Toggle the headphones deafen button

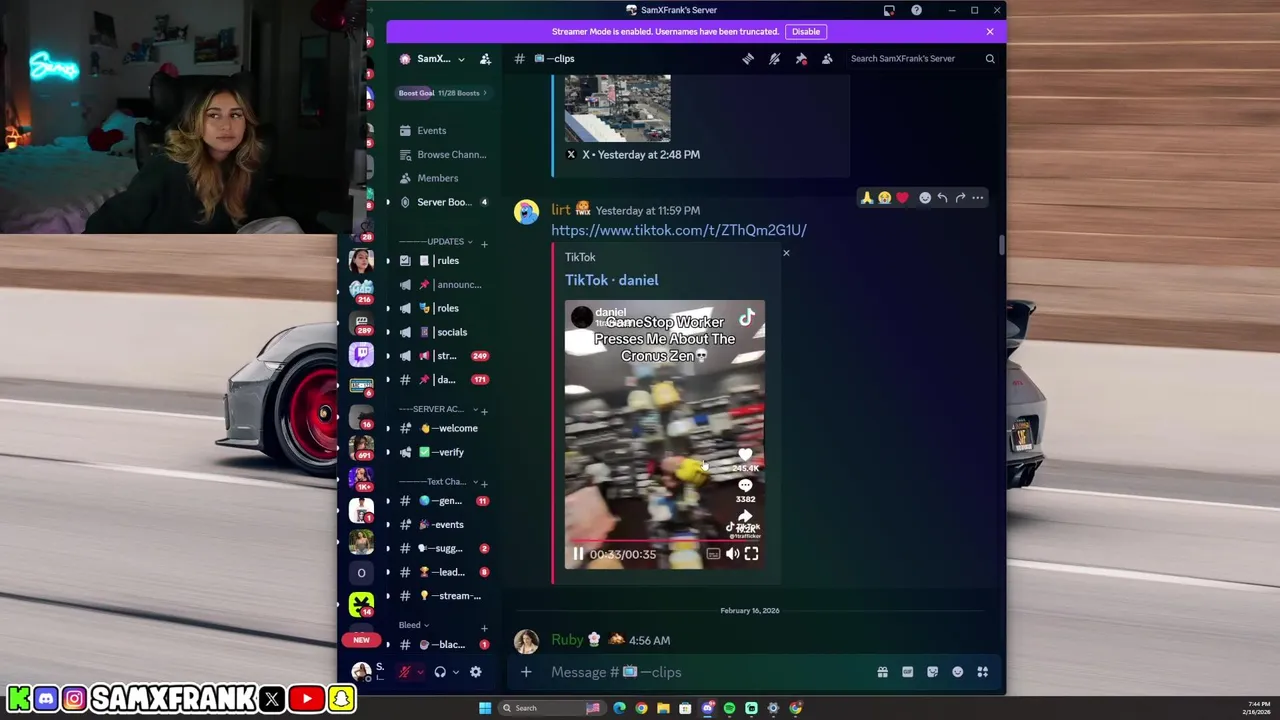pyautogui.click(x=440, y=672)
